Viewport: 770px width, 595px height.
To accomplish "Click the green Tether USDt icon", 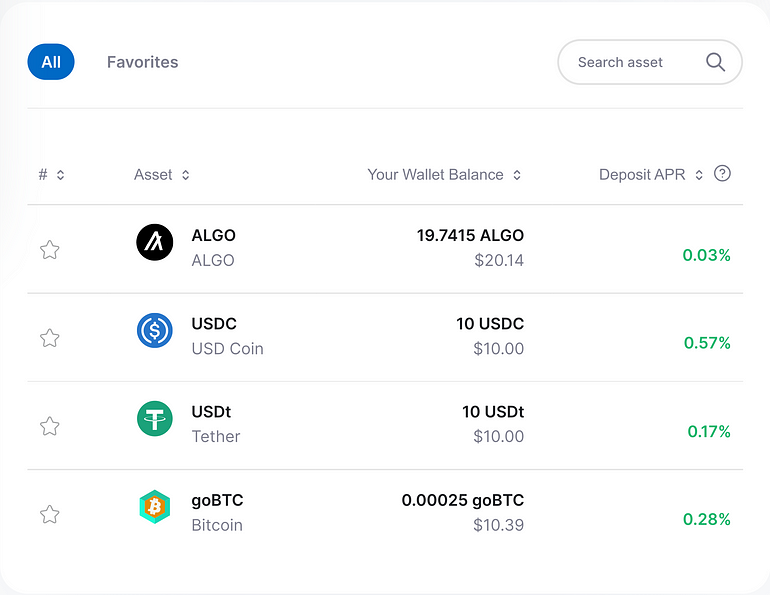I will coord(155,419).
